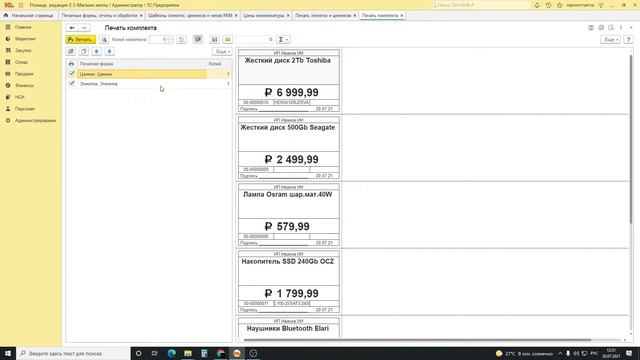Click the third form header icon near top right

(611, 28)
